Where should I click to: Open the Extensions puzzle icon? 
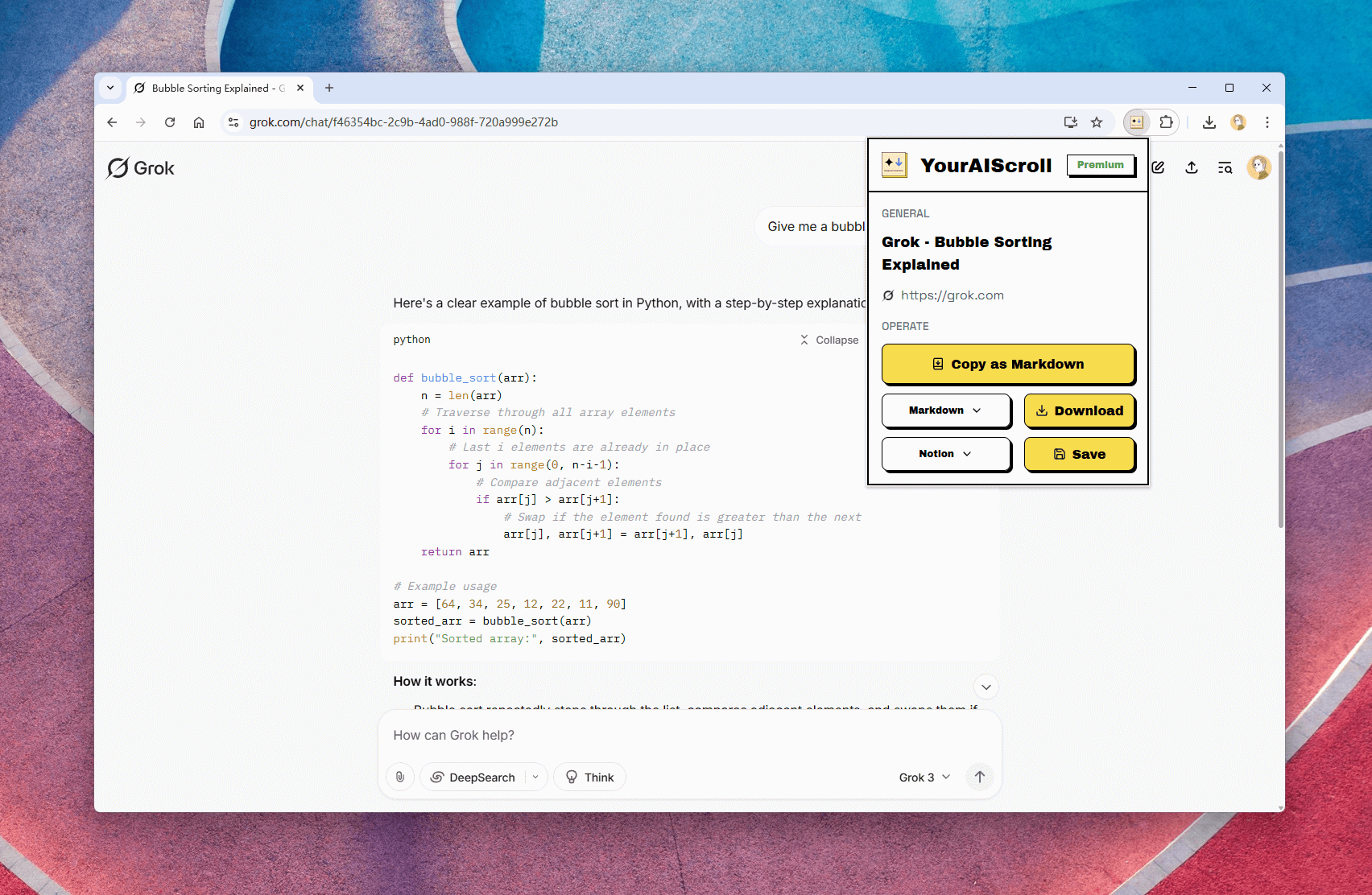coord(1166,122)
